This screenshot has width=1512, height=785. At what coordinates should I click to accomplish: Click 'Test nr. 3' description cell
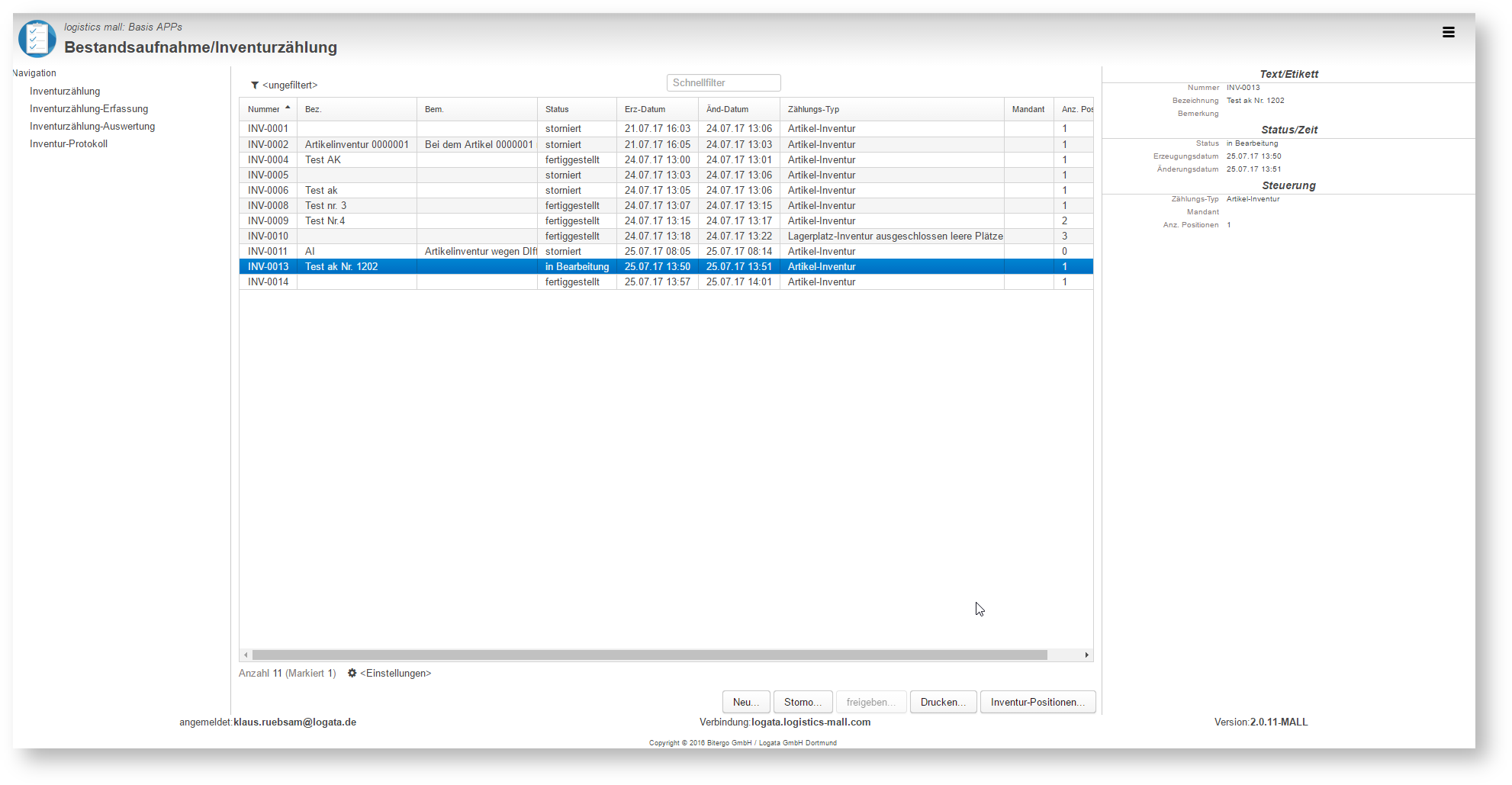coord(357,205)
